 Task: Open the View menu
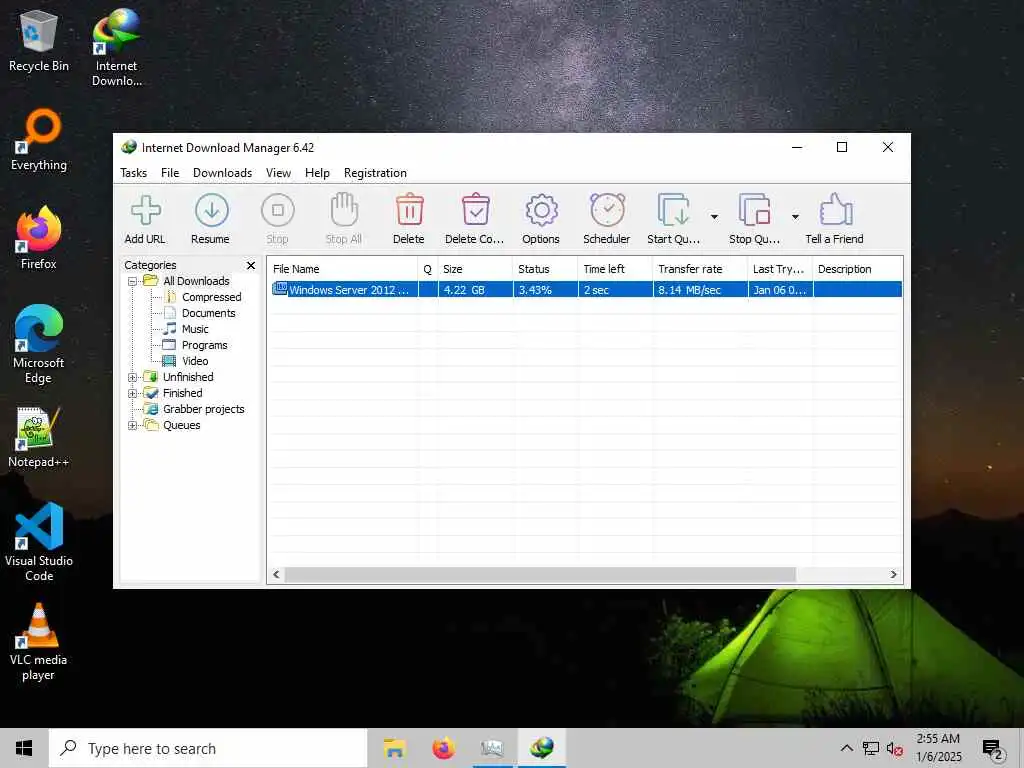pos(278,173)
